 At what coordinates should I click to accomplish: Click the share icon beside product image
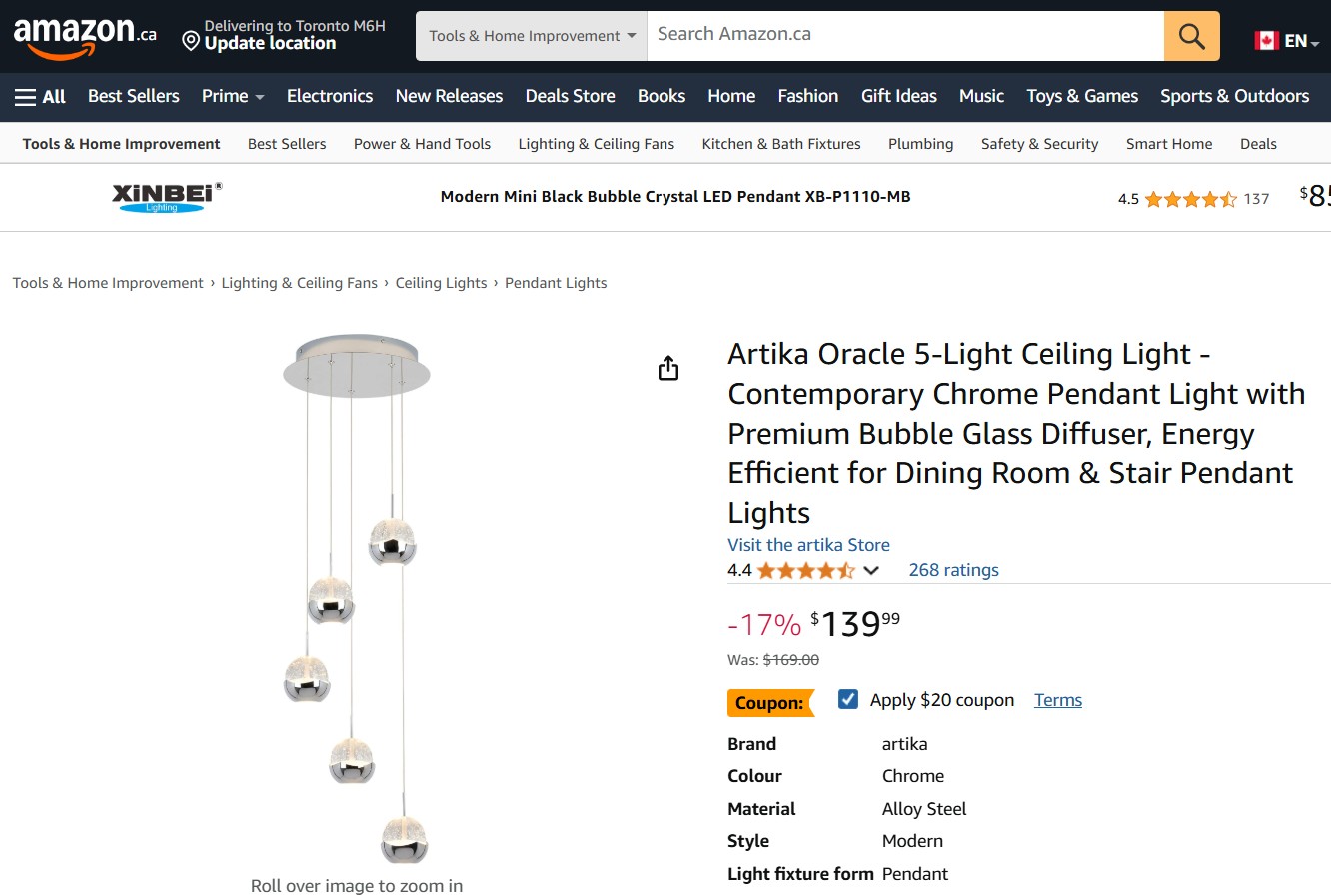pos(668,369)
